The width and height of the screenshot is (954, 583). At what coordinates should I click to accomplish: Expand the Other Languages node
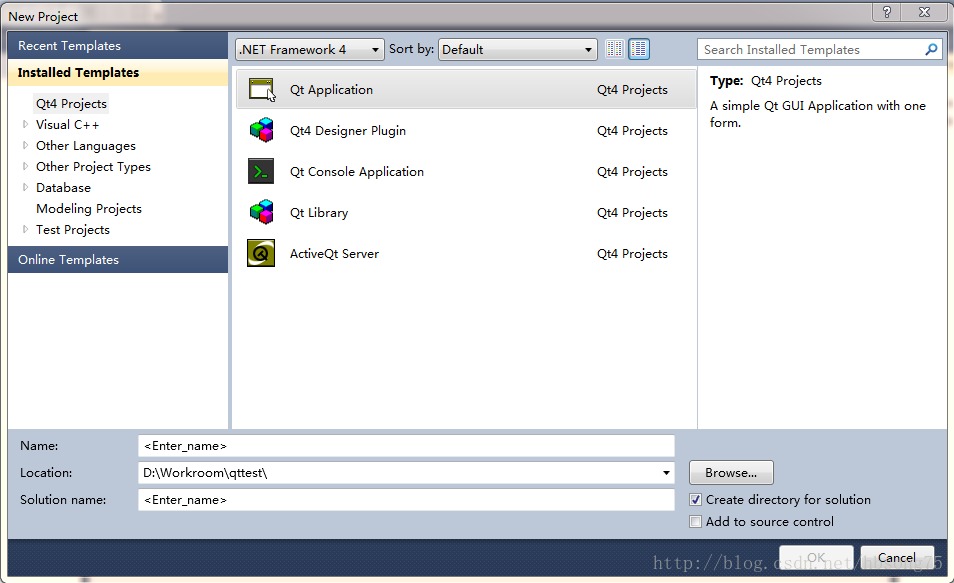26,145
